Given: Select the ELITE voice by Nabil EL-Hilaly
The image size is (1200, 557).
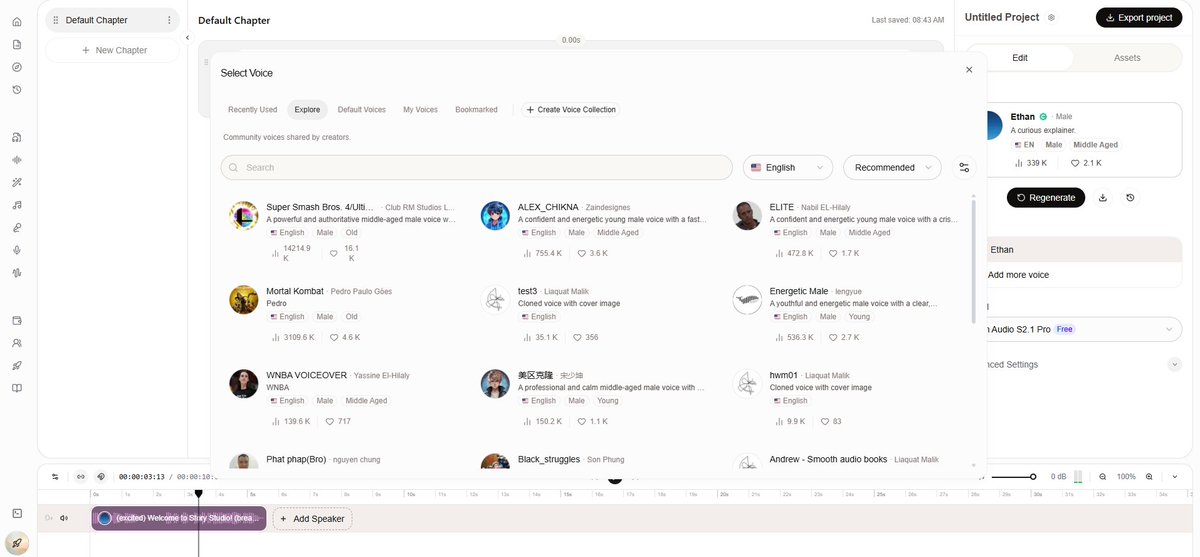Looking at the screenshot, I should 846,230.
